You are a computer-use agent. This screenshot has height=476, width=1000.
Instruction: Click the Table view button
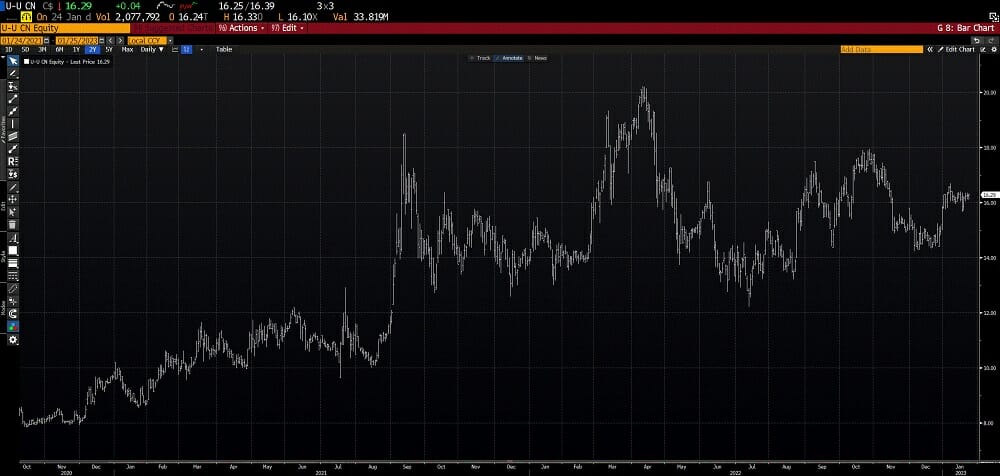pyautogui.click(x=224, y=48)
